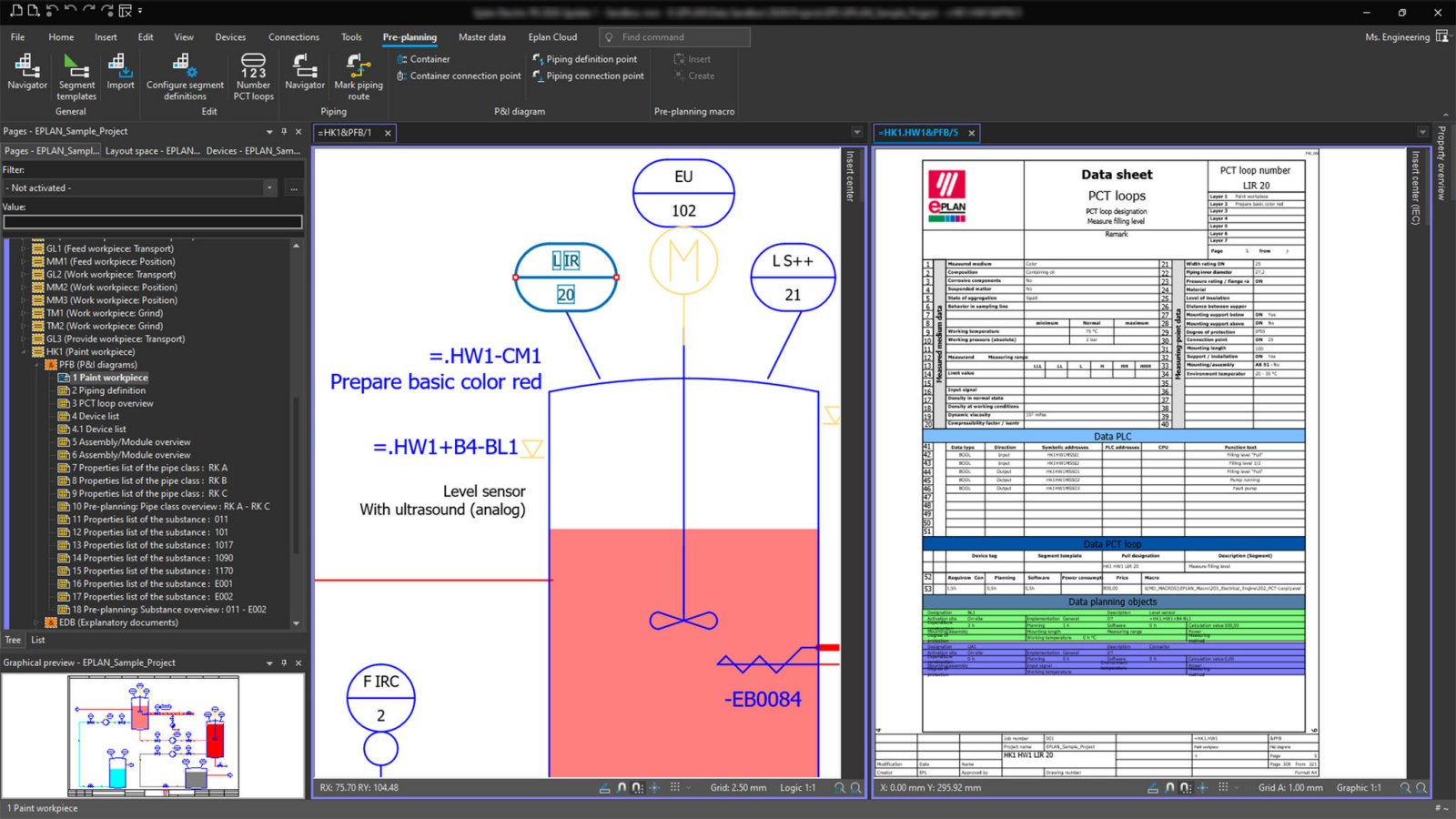Insert a Container connection point
This screenshot has height=819, width=1456.
(x=458, y=76)
